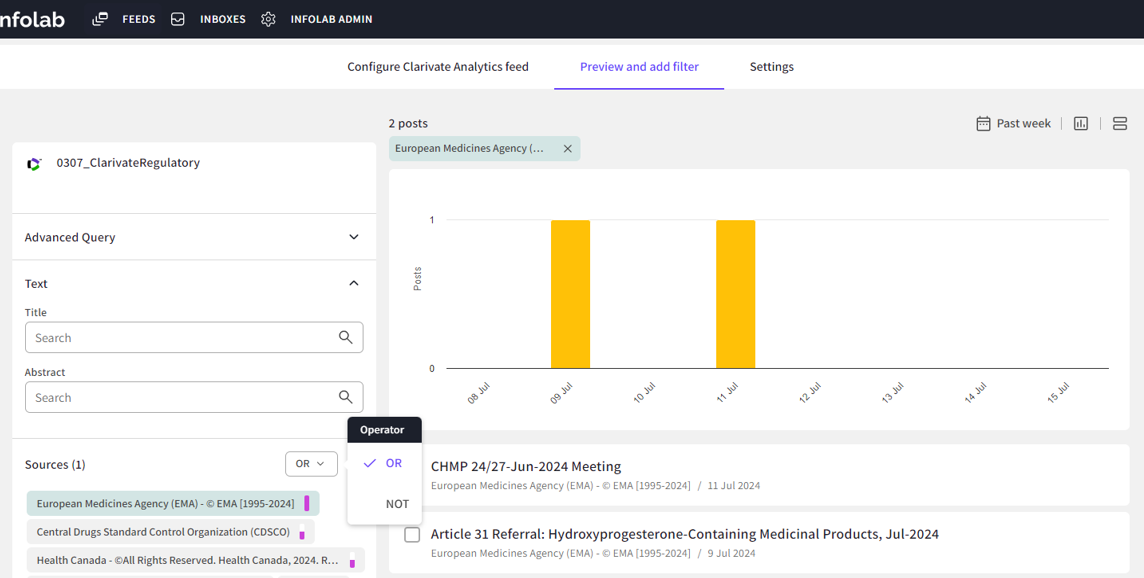Expand the Advanced Query section

pyautogui.click(x=353, y=237)
